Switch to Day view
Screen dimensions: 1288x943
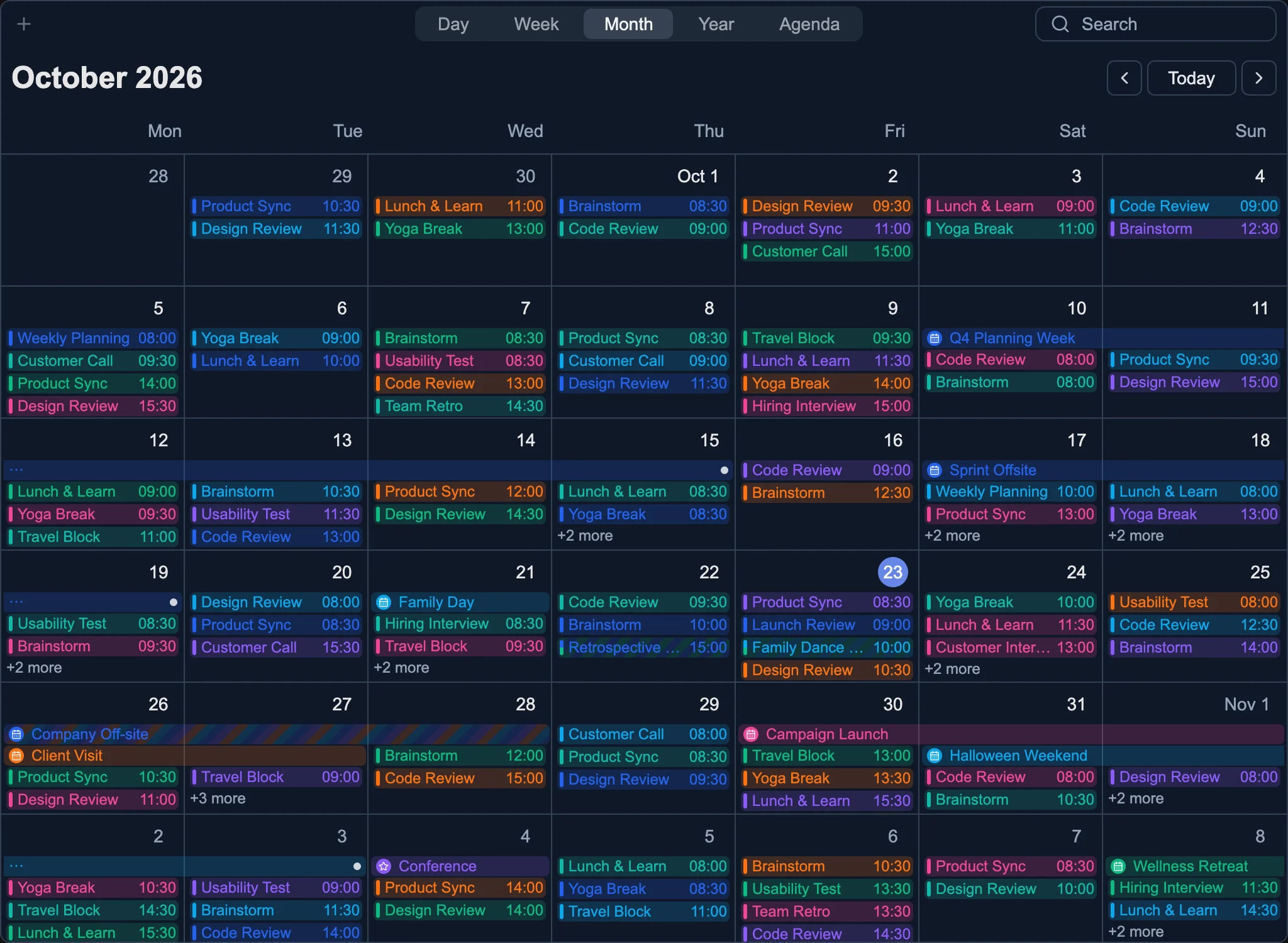pos(453,24)
